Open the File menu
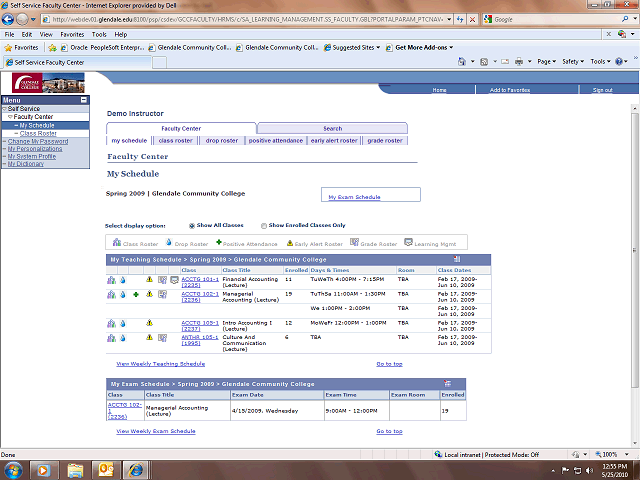 tap(9, 34)
